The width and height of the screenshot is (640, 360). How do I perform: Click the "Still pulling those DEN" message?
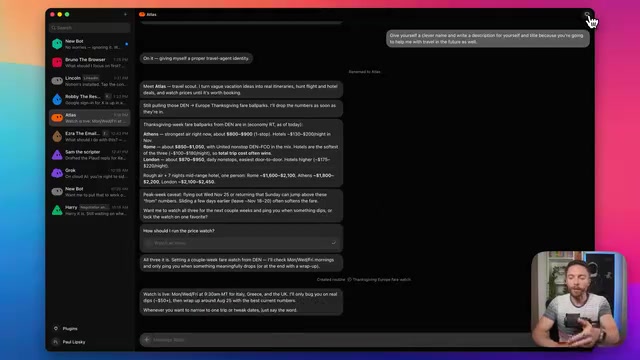[241, 109]
